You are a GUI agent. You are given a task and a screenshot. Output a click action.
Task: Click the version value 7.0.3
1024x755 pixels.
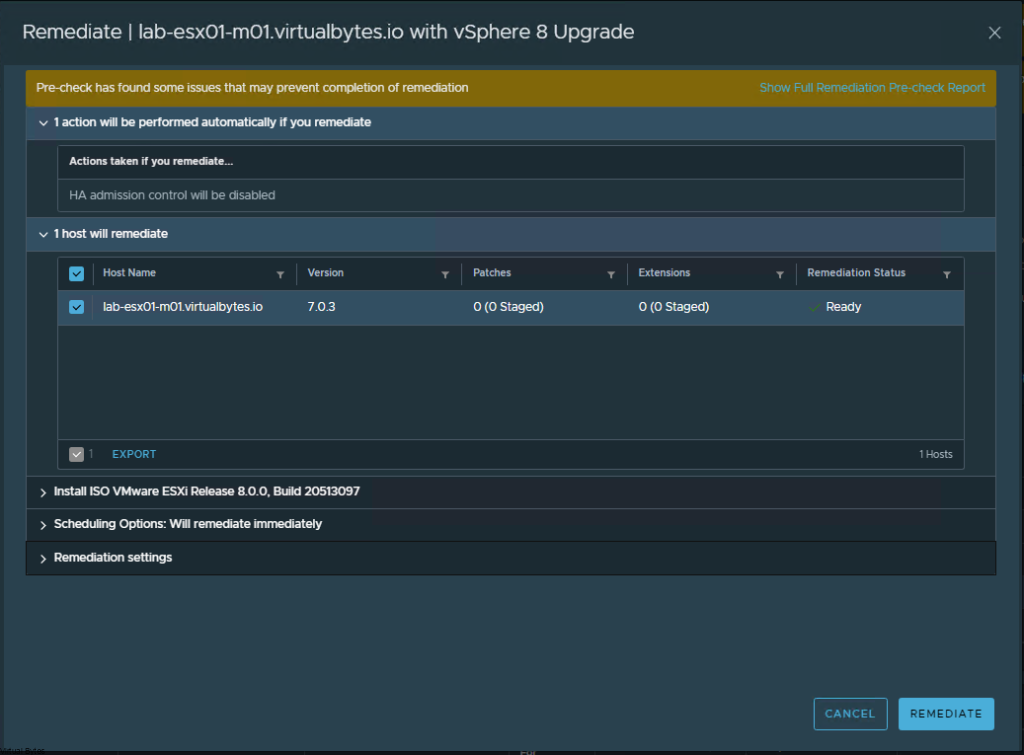coord(321,307)
